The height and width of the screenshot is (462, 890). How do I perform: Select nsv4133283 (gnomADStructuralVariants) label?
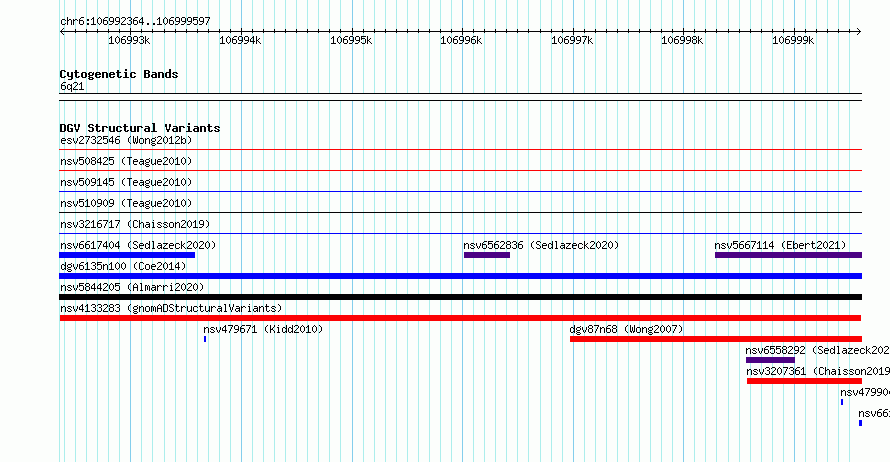[x=171, y=308]
